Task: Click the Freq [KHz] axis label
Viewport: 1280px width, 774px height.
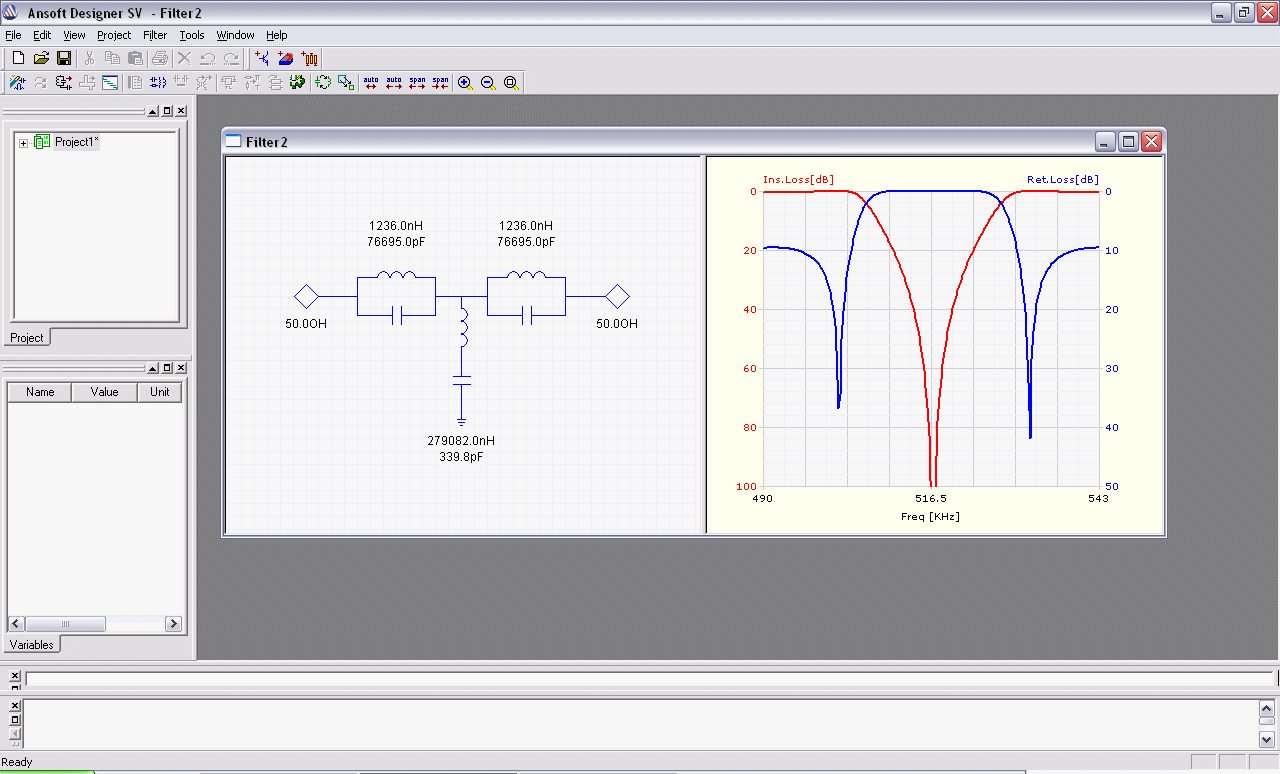Action: 931,517
